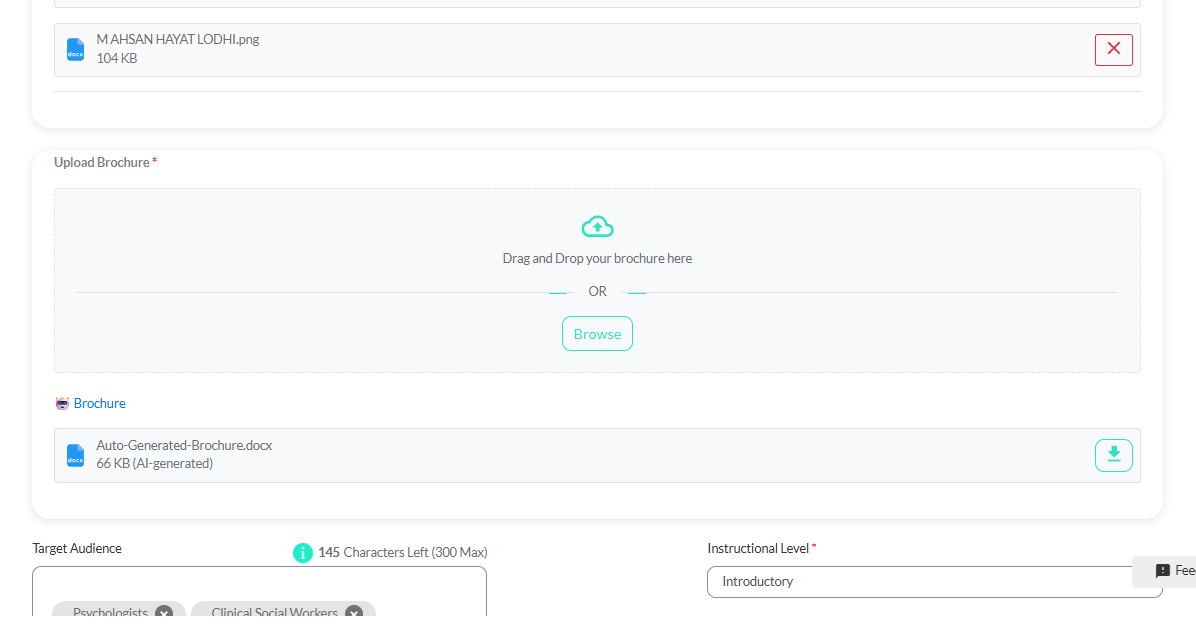The height and width of the screenshot is (629, 1196).
Task: Click the Auto-Generated-Brochure.docx file name
Action: (x=184, y=446)
